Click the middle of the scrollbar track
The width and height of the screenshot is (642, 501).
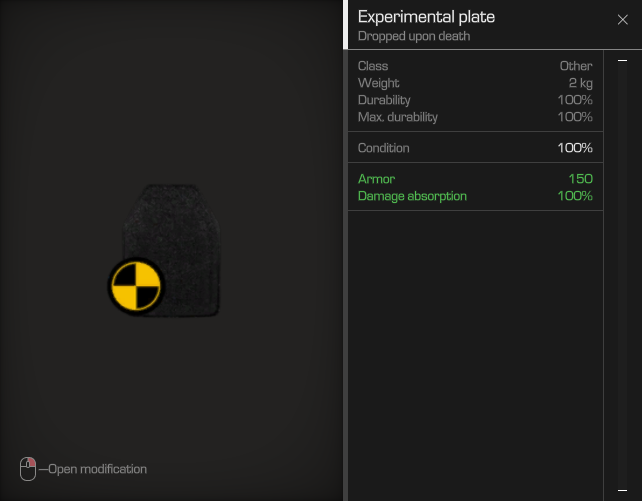click(x=623, y=275)
